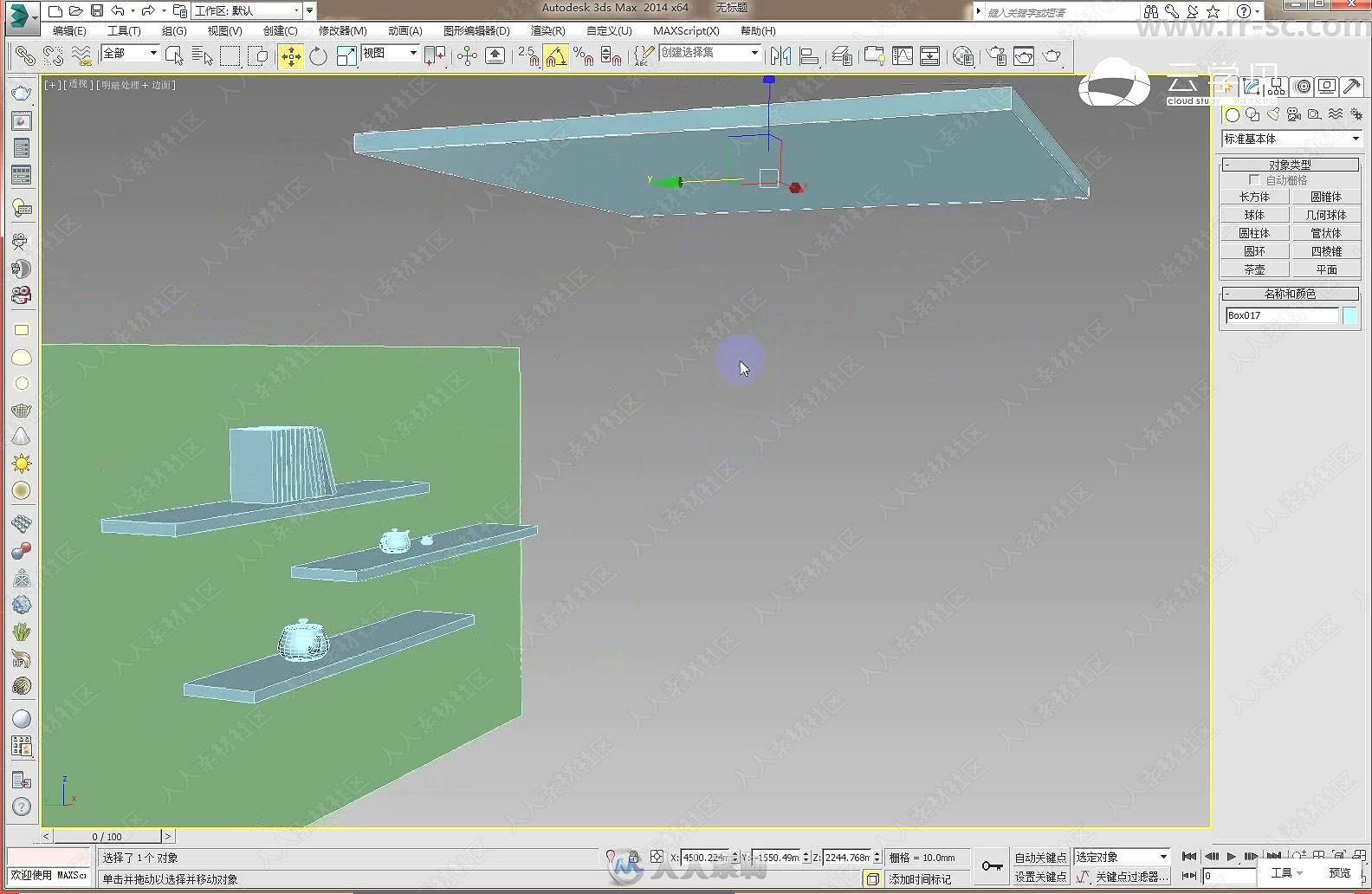Screen dimensions: 1372x894
Task: Click the Unlink Selection tool
Action: pos(53,56)
